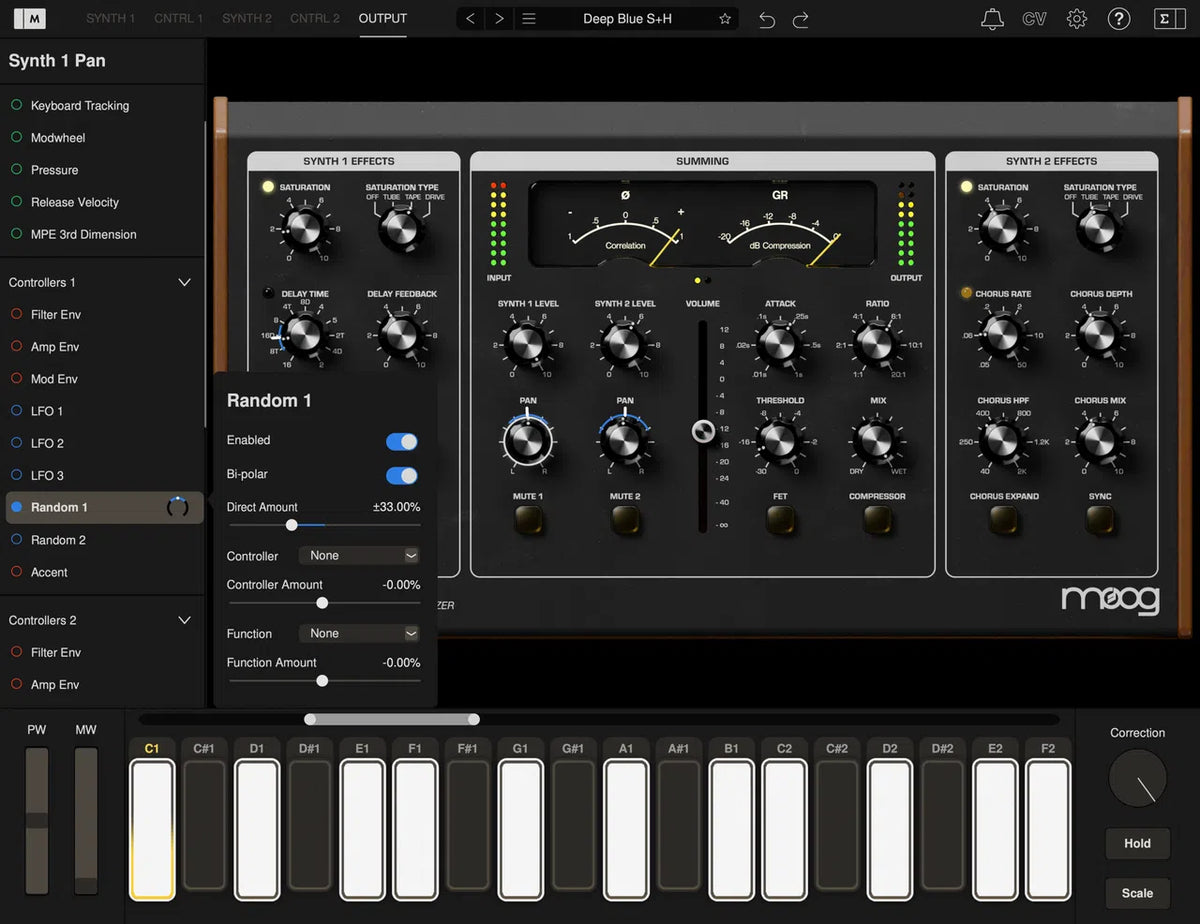Switch to the CNTRL 1 tab
The width and height of the screenshot is (1200, 924).
[178, 18]
